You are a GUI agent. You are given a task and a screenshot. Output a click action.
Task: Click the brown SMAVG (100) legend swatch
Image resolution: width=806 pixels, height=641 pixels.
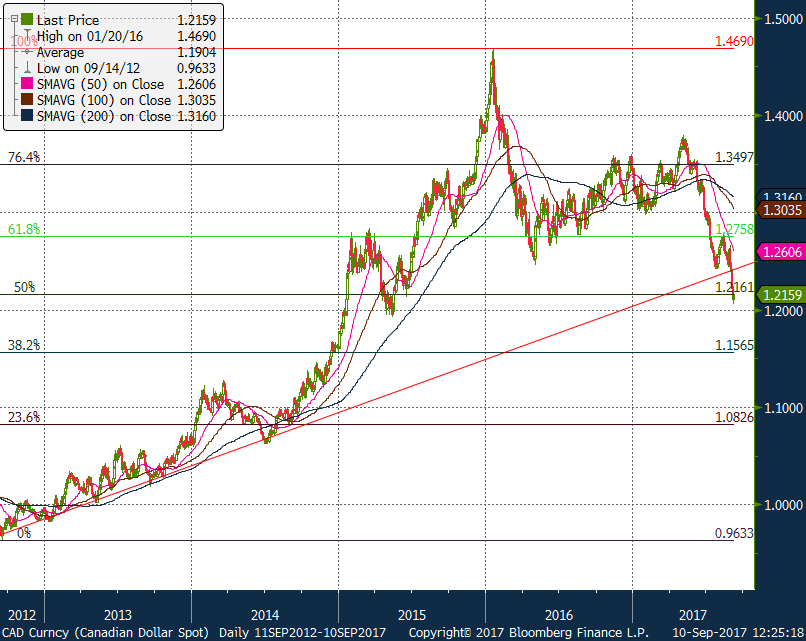point(27,100)
